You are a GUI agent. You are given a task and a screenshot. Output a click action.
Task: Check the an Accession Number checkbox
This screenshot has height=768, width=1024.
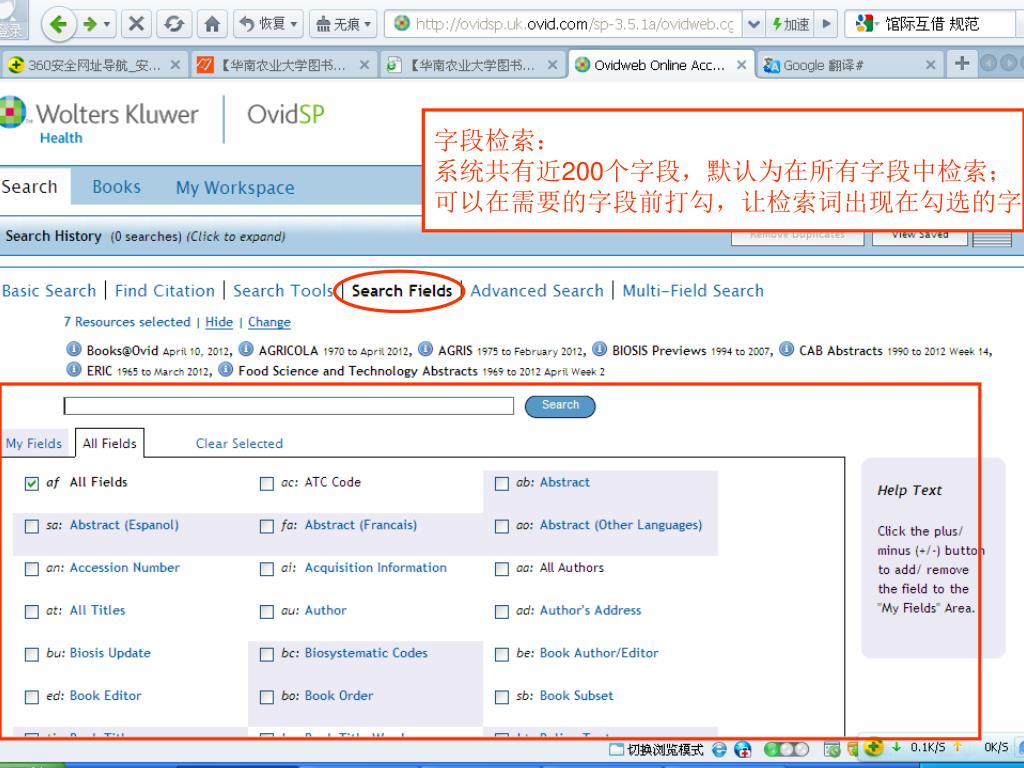tap(31, 569)
